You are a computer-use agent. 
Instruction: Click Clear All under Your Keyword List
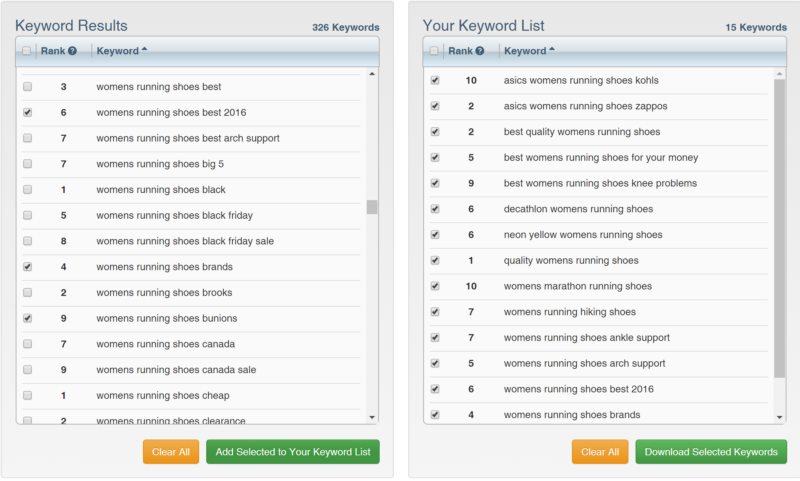point(600,452)
